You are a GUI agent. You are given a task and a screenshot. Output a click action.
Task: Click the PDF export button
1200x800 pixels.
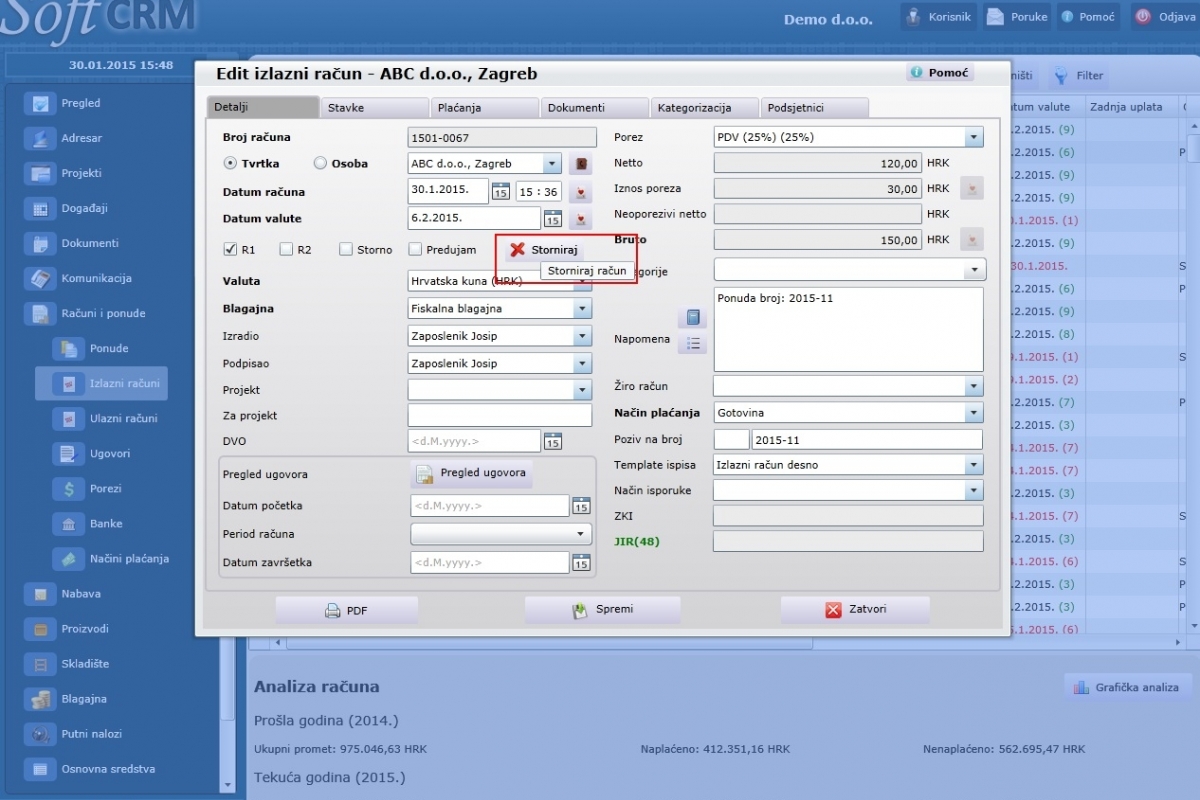[346, 610]
